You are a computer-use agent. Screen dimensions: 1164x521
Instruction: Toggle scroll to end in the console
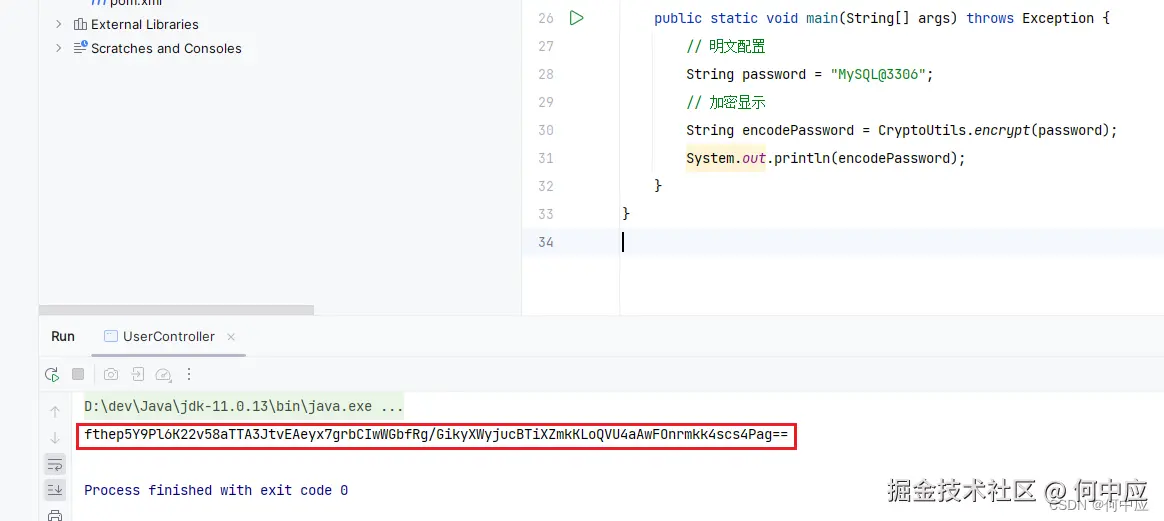55,490
